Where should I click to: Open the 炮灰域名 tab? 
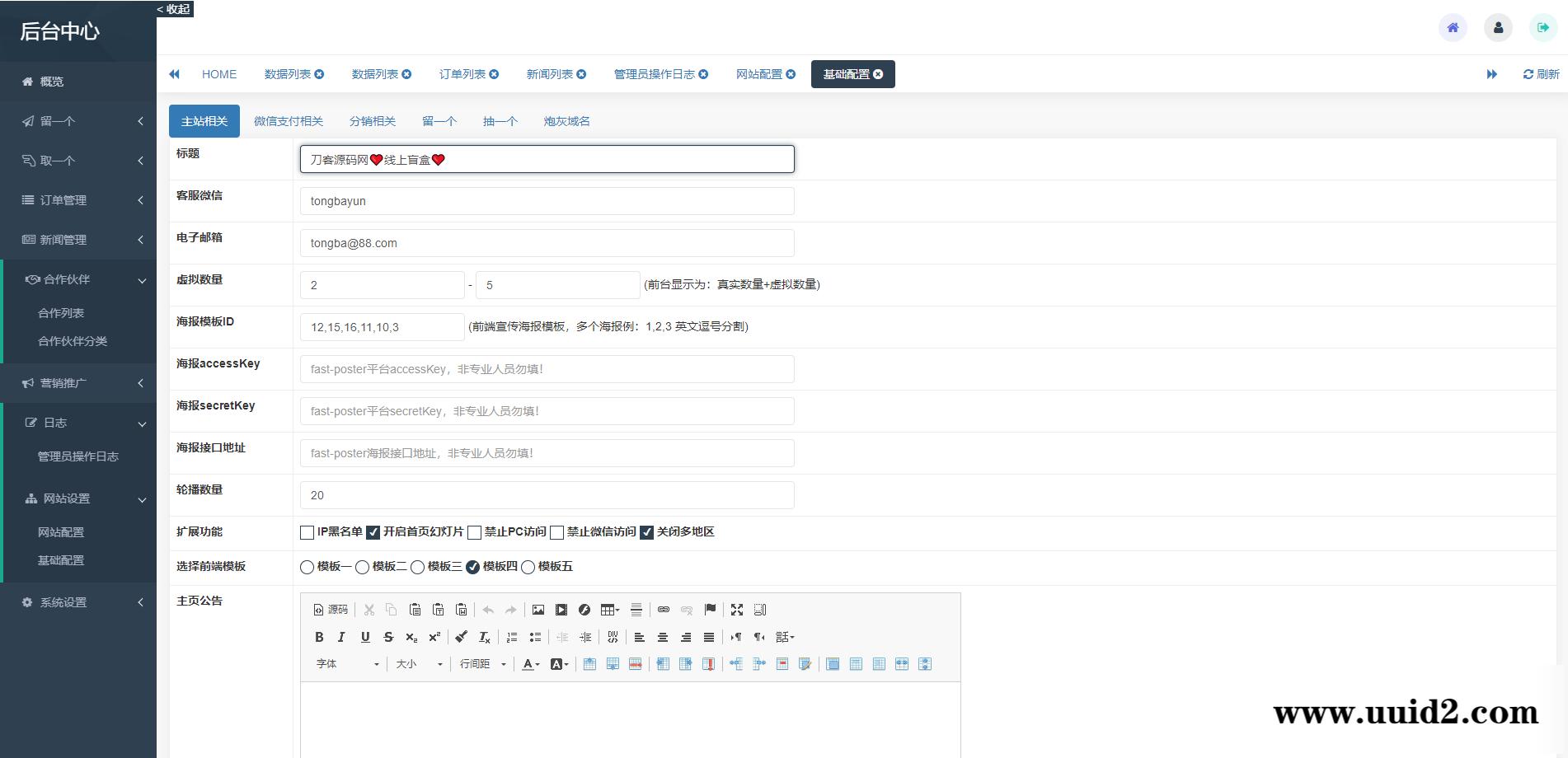coord(566,121)
